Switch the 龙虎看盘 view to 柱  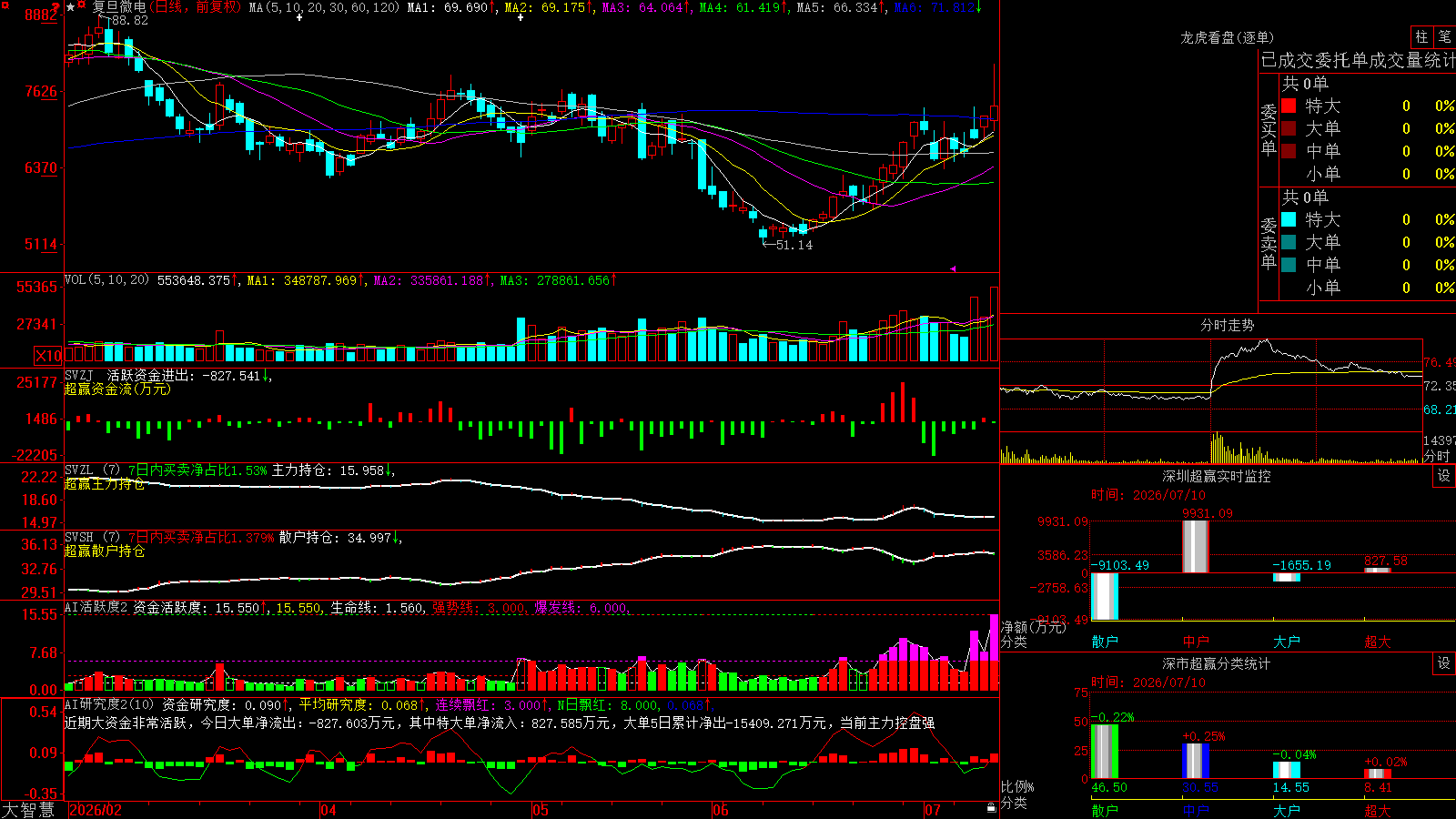(1421, 36)
